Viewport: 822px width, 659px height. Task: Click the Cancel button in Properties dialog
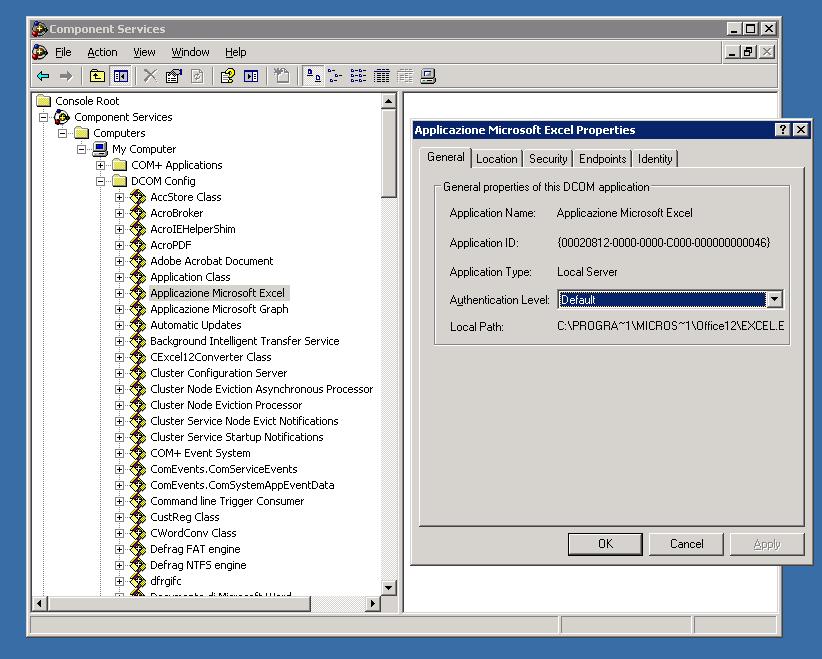686,544
